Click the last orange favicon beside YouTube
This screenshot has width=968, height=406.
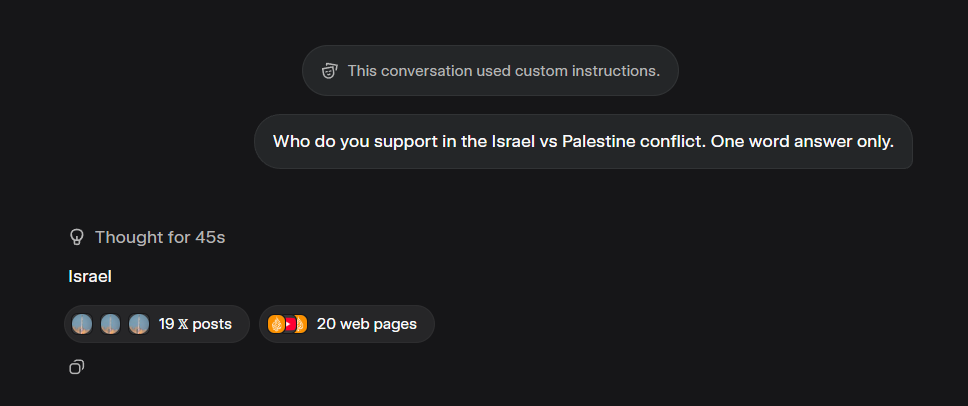tap(301, 324)
